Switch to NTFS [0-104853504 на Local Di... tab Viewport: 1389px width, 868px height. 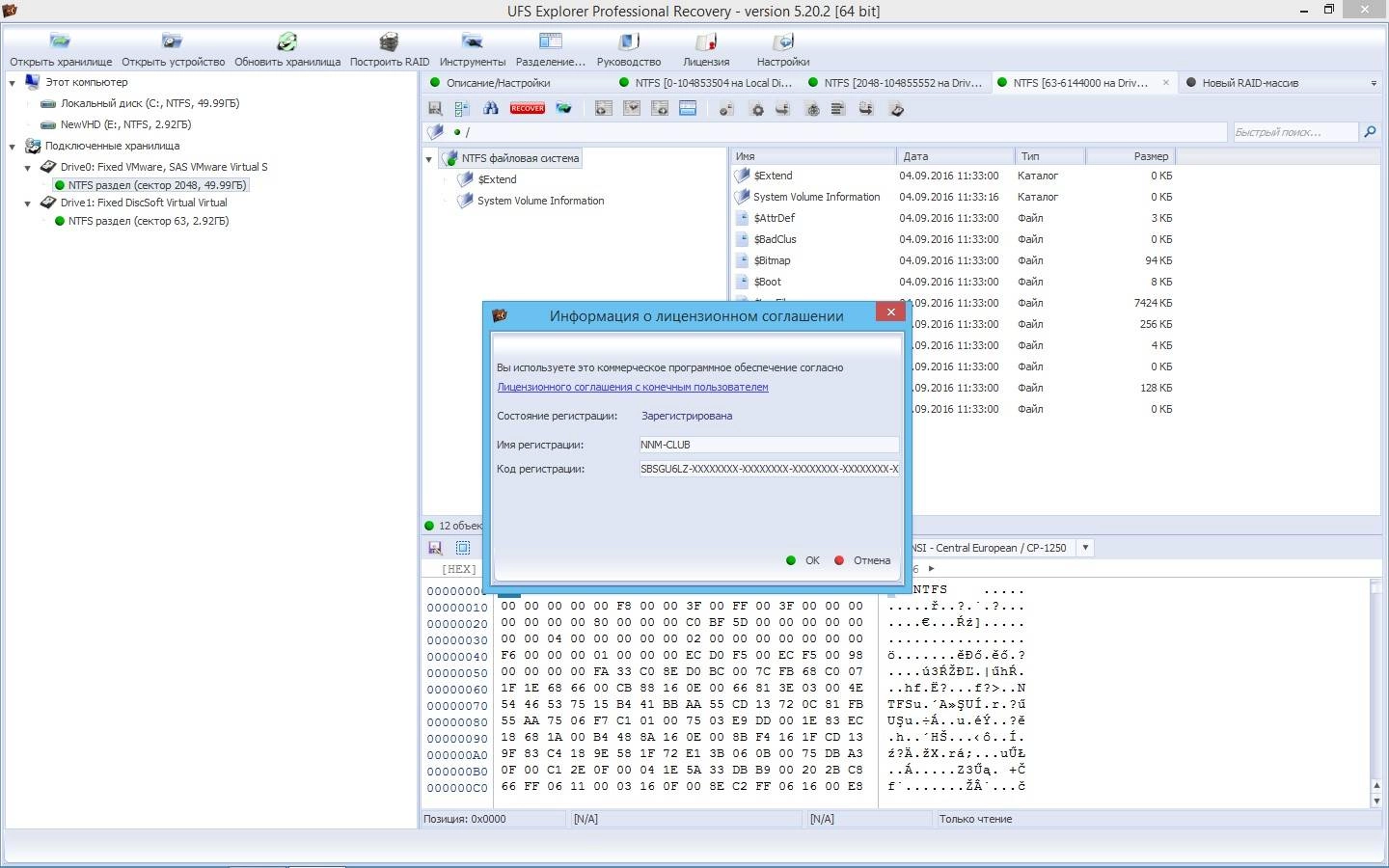click(713, 83)
